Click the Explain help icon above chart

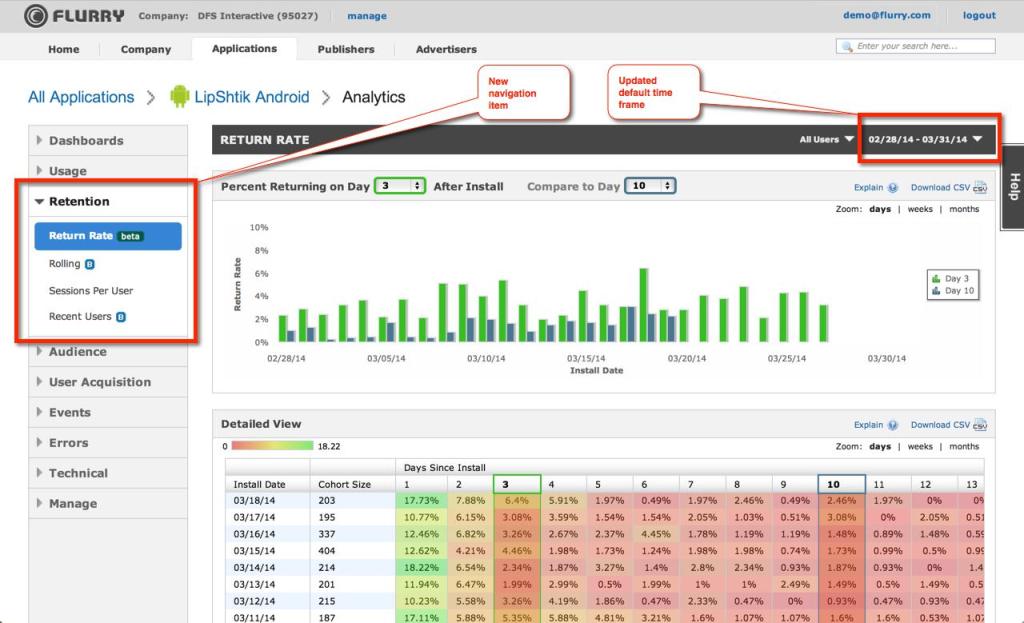point(892,187)
